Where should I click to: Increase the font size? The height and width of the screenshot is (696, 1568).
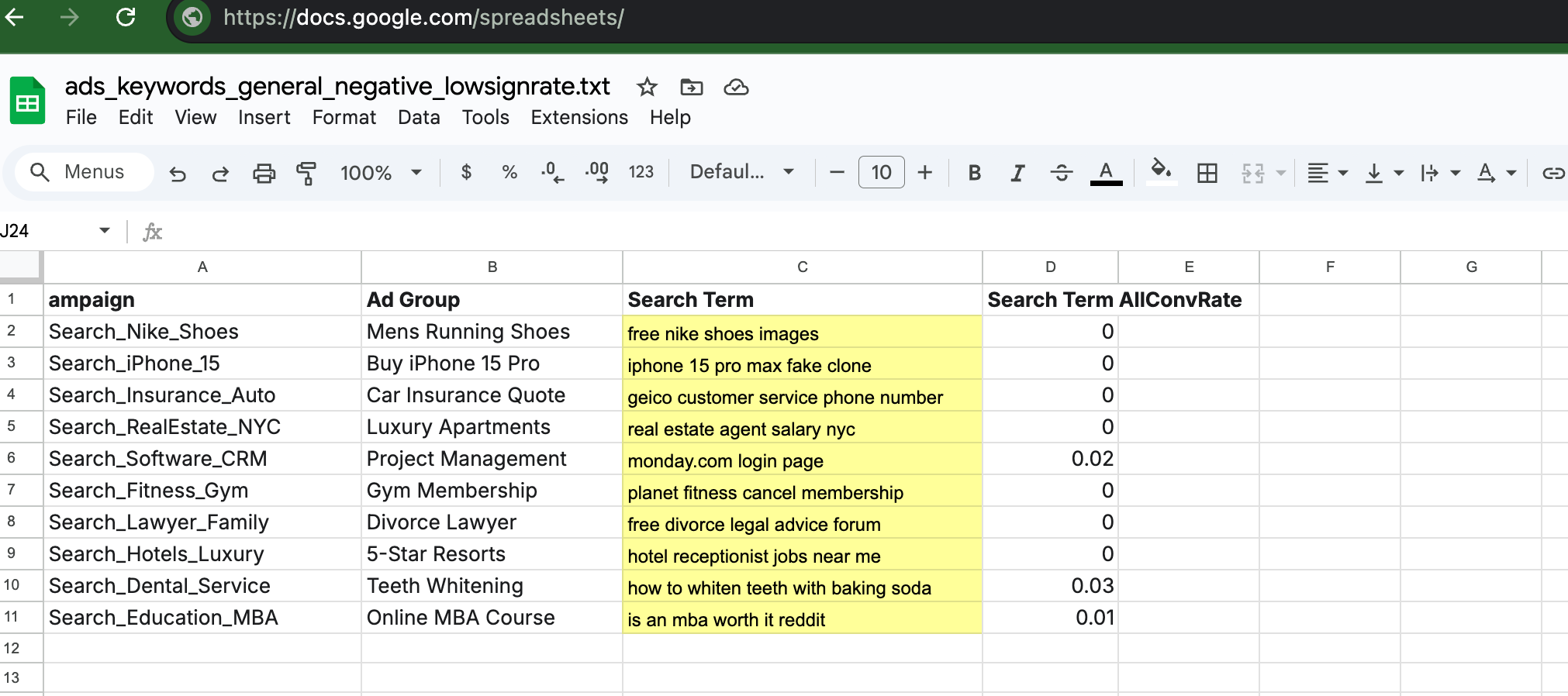[x=925, y=172]
